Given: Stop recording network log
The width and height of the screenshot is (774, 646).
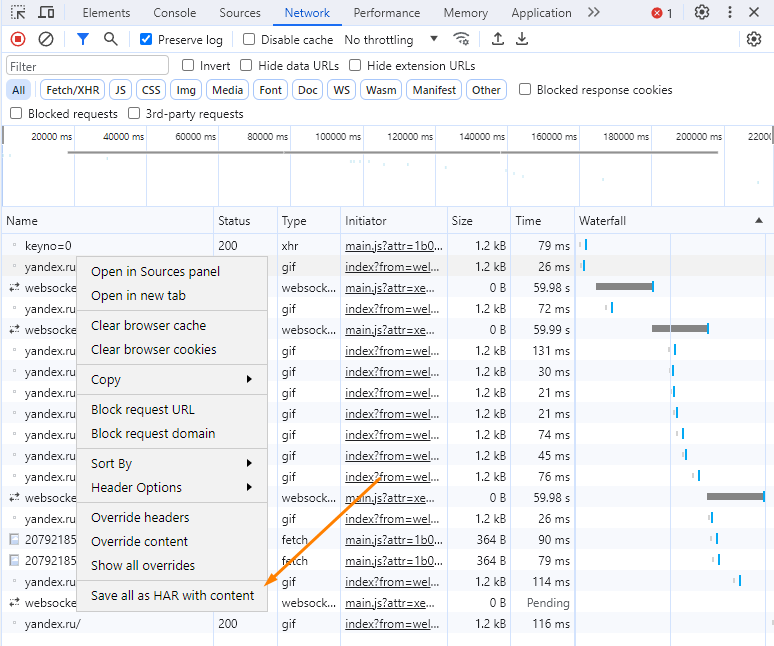Looking at the screenshot, I should click(x=18, y=39).
